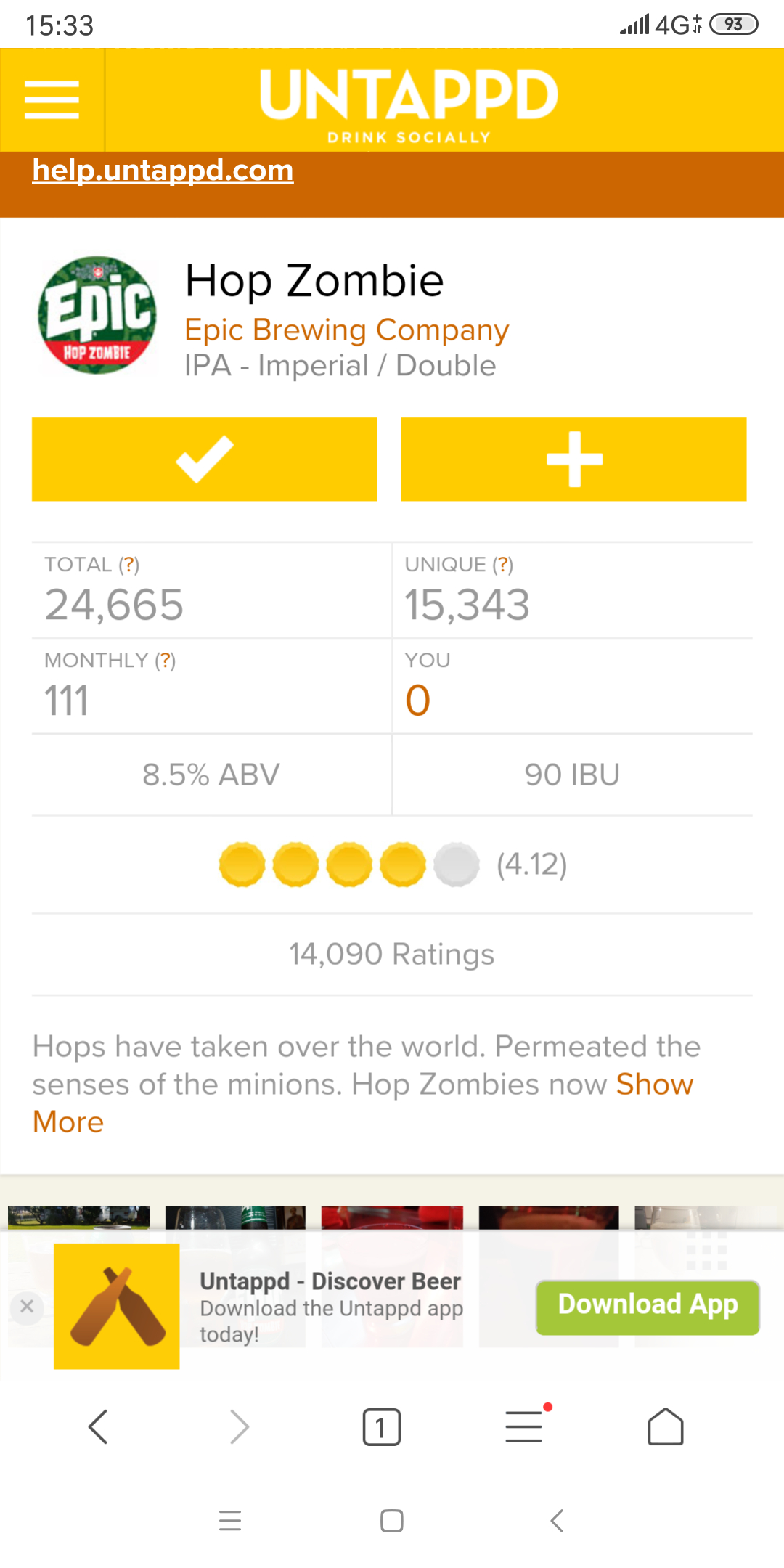Open the Epic Brewing Company page

(346, 330)
